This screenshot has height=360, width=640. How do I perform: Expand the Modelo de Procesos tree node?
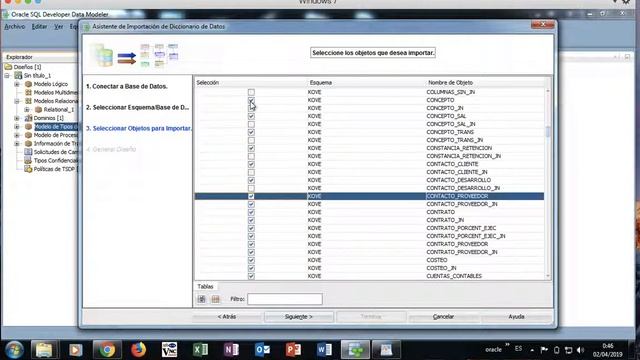pos(17,135)
